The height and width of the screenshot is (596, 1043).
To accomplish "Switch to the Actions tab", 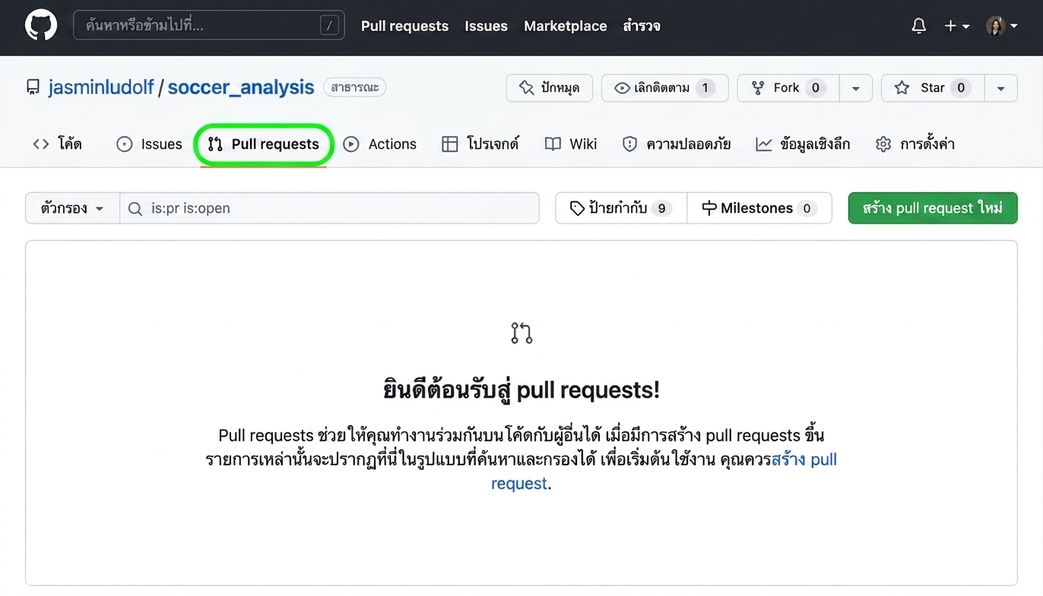I will [x=380, y=144].
